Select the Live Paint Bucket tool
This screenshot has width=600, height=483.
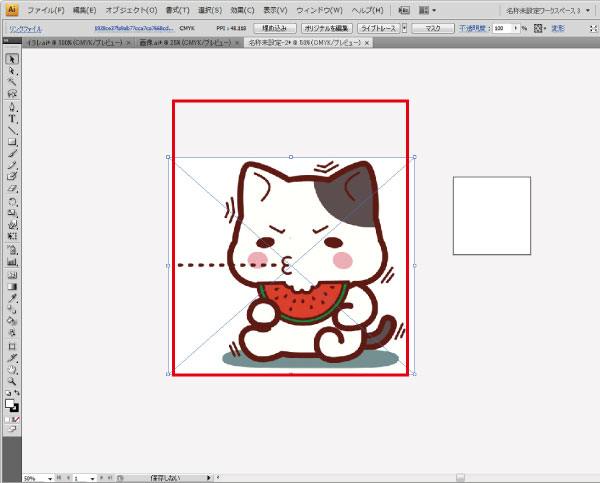[12, 321]
